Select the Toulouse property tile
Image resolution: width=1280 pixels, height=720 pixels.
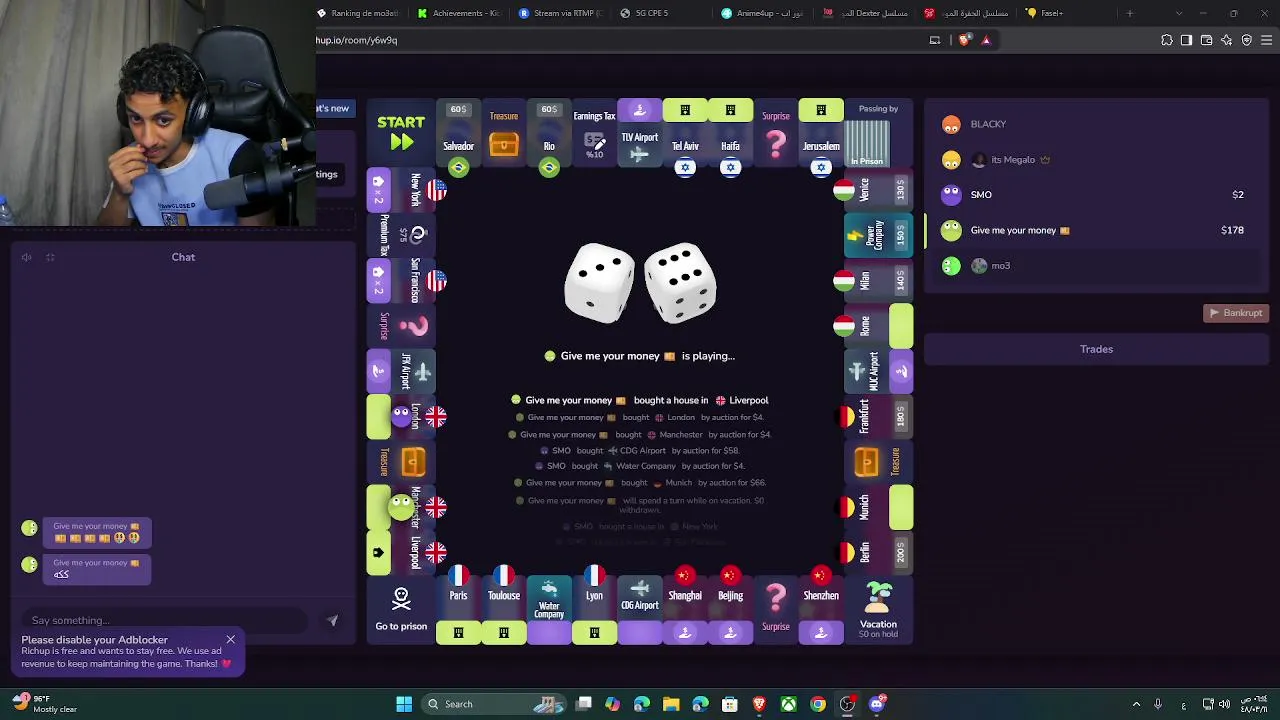(x=504, y=610)
